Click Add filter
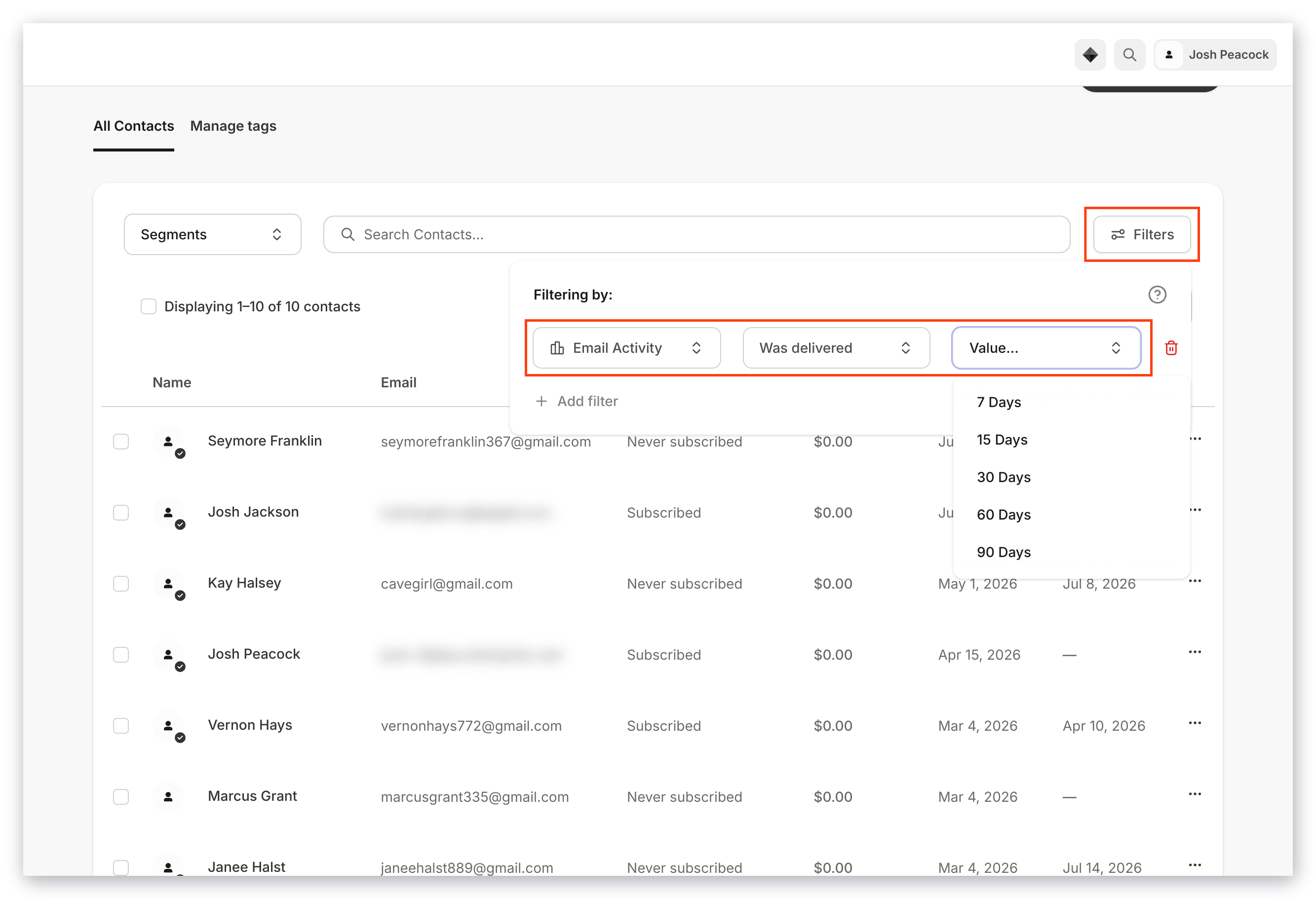Screen dimensions: 1316x899 pos(577,401)
